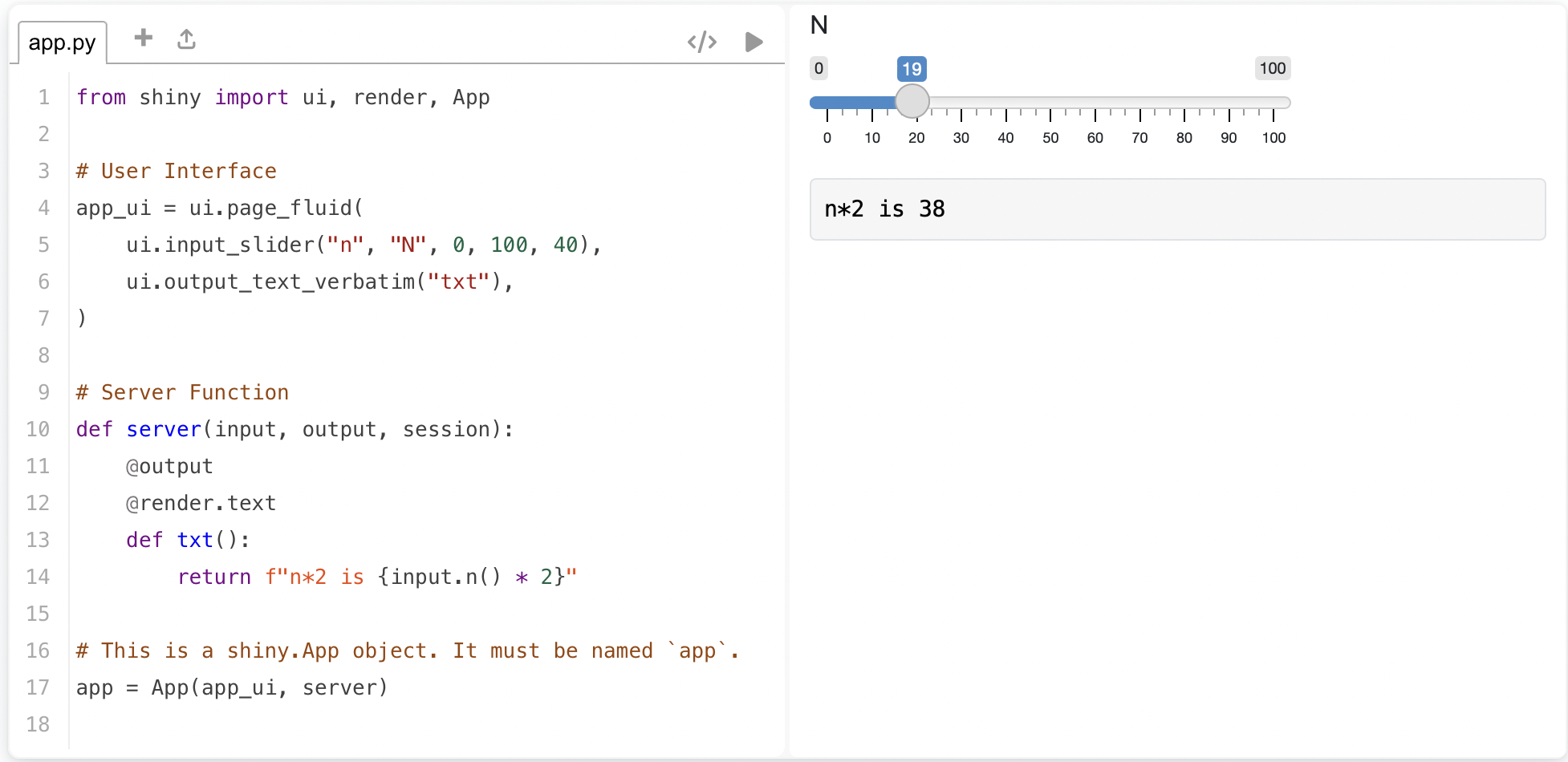Screen dimensions: 1568x762
Task: Run the app using the play icon
Action: coord(753,42)
